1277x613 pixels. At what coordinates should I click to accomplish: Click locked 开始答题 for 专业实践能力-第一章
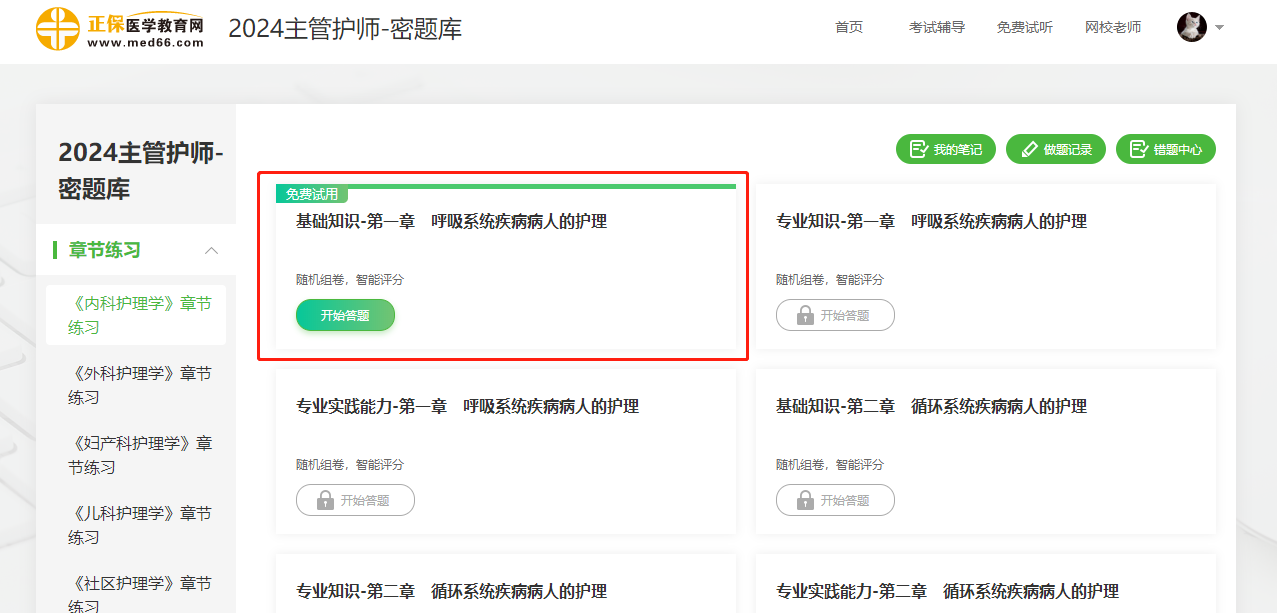pos(355,500)
